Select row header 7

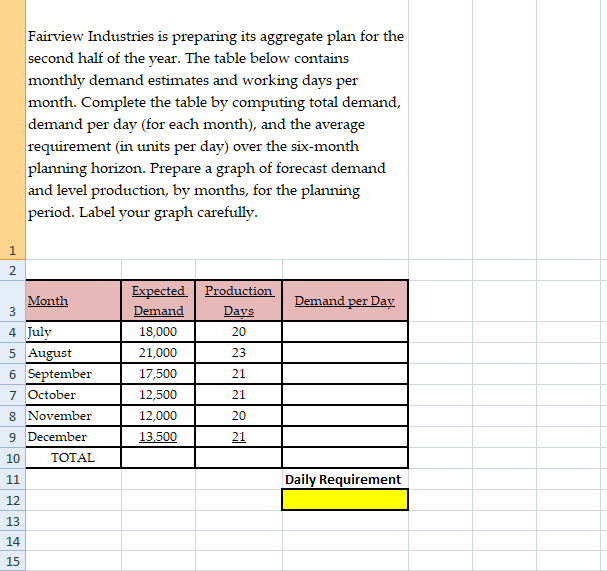coord(12,395)
